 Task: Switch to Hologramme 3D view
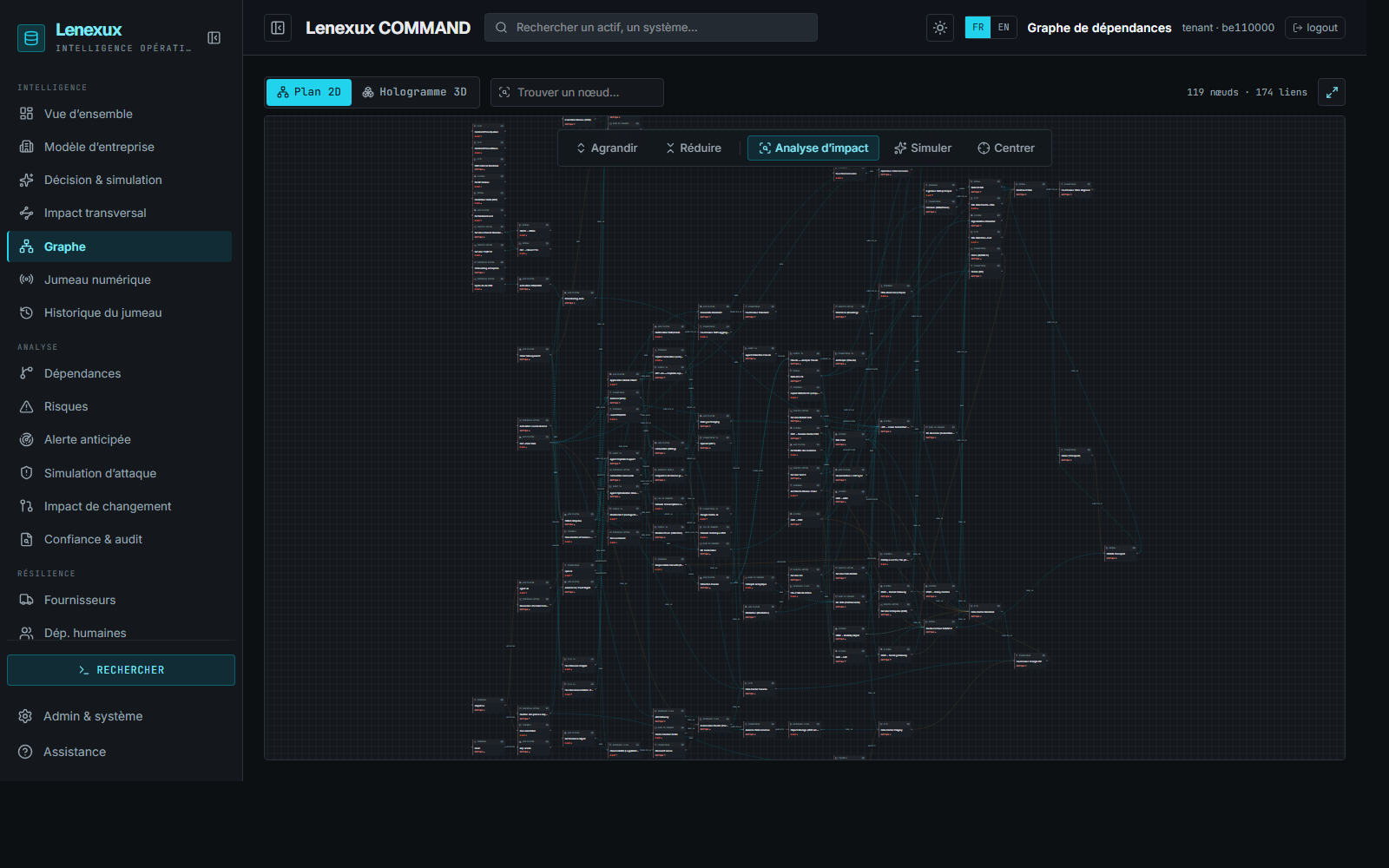415,92
